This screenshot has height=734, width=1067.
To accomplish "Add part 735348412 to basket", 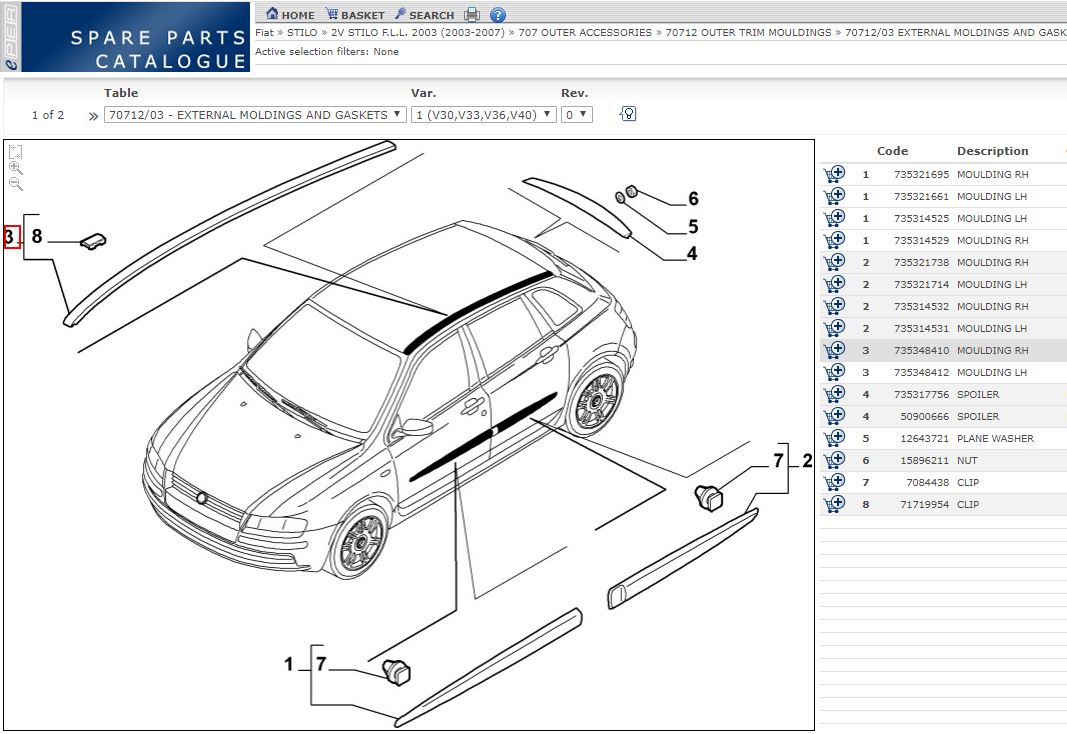I will [834, 372].
